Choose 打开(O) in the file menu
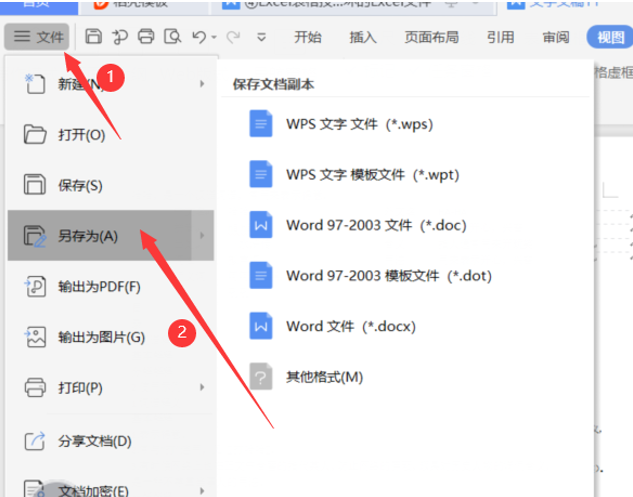This screenshot has height=497, width=633. (111, 135)
